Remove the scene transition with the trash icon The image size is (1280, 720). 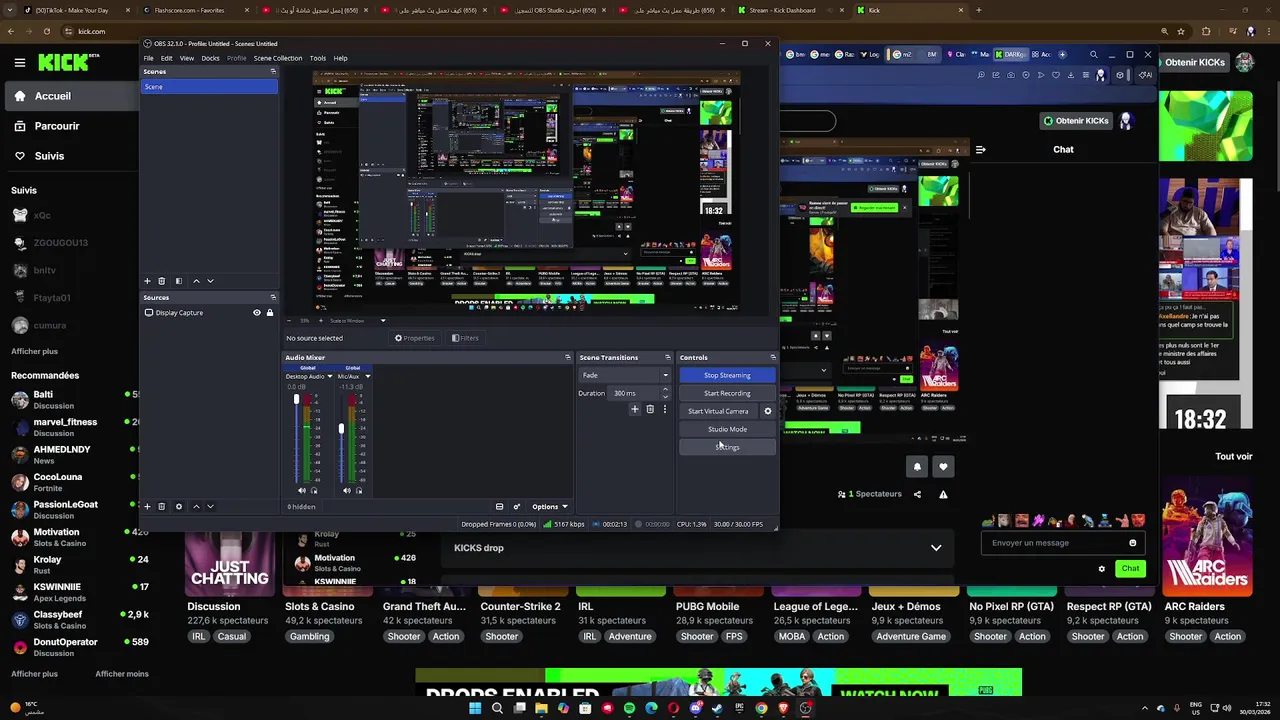[x=650, y=409]
